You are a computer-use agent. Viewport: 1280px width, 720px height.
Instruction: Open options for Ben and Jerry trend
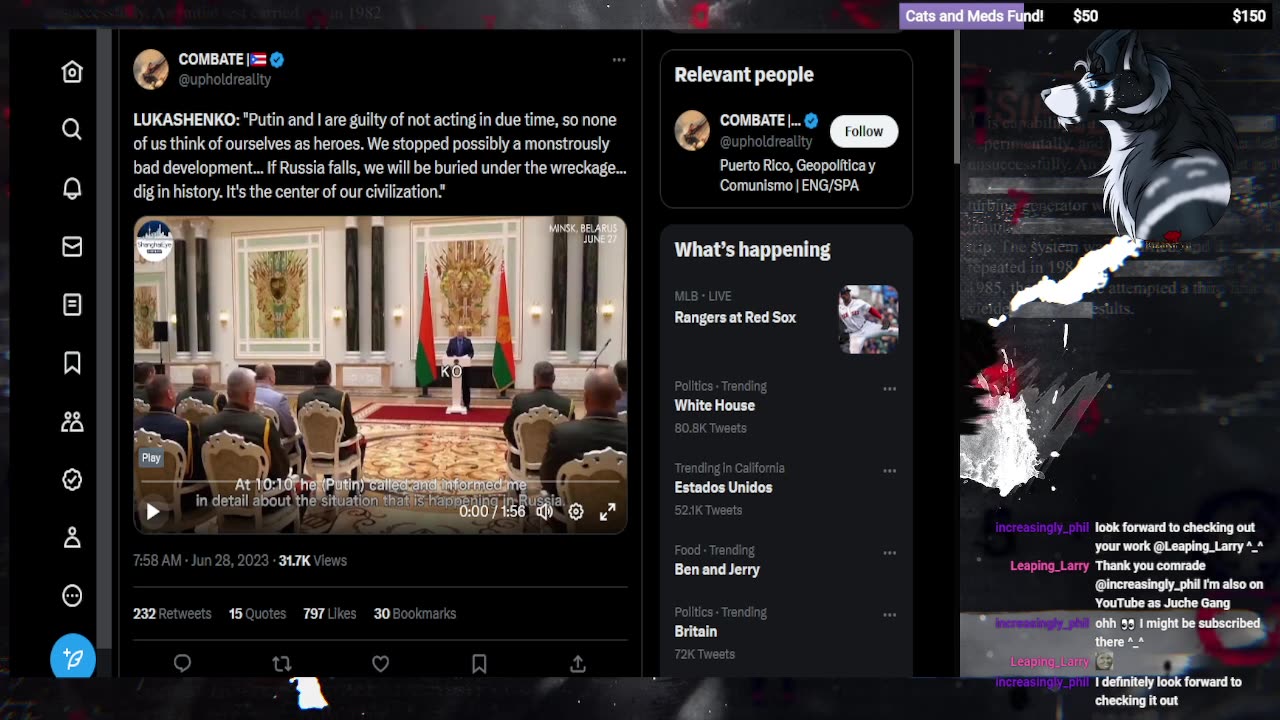pyautogui.click(x=889, y=552)
